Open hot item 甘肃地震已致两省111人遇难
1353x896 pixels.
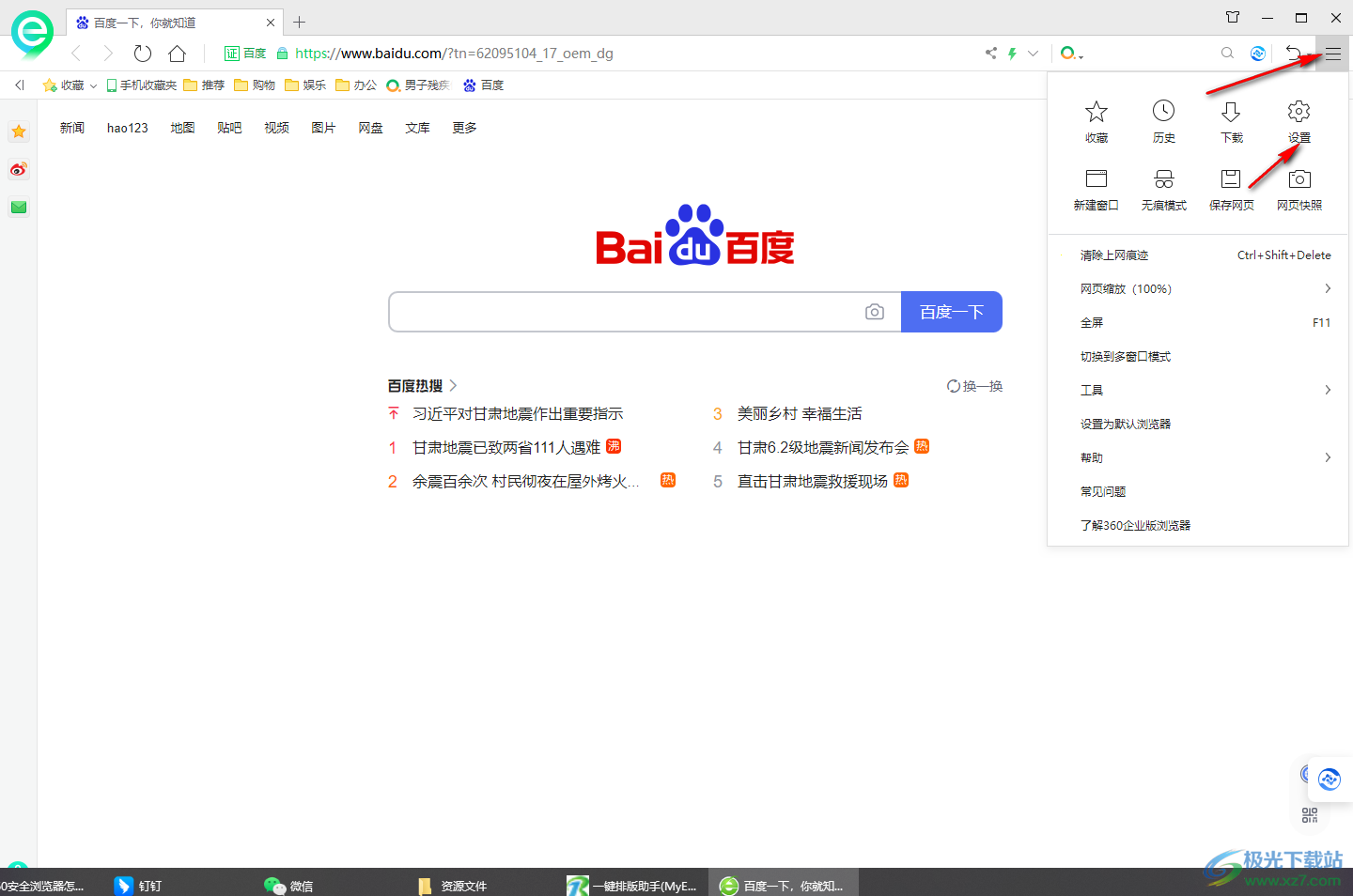coord(506,448)
